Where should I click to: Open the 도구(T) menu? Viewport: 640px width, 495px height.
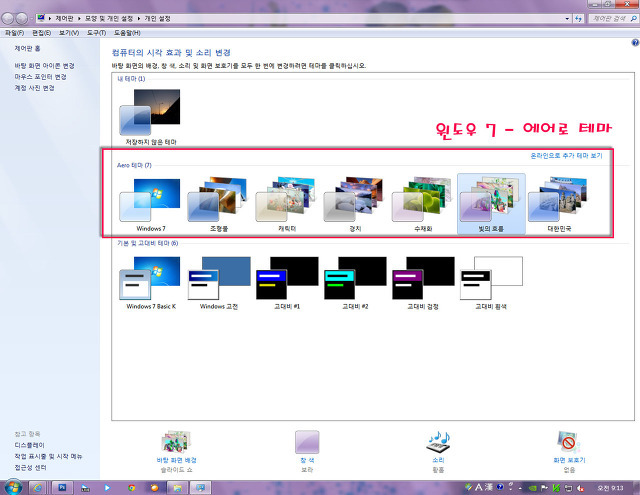(96, 33)
